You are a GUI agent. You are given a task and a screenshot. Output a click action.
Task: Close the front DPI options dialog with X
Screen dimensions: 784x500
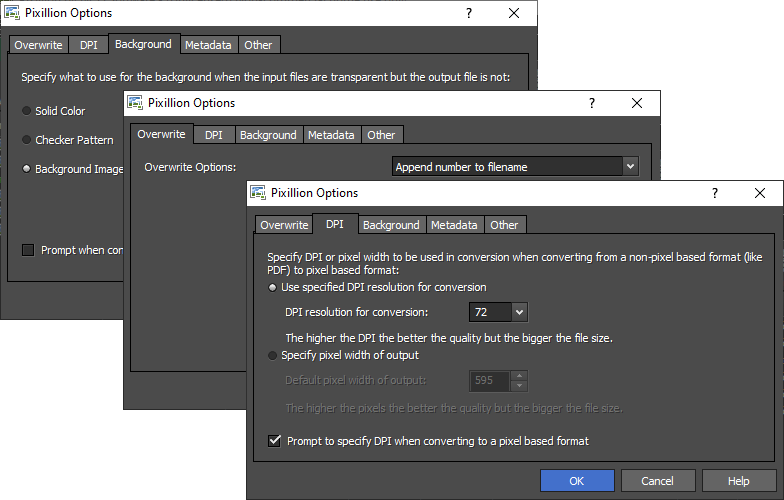coord(761,193)
